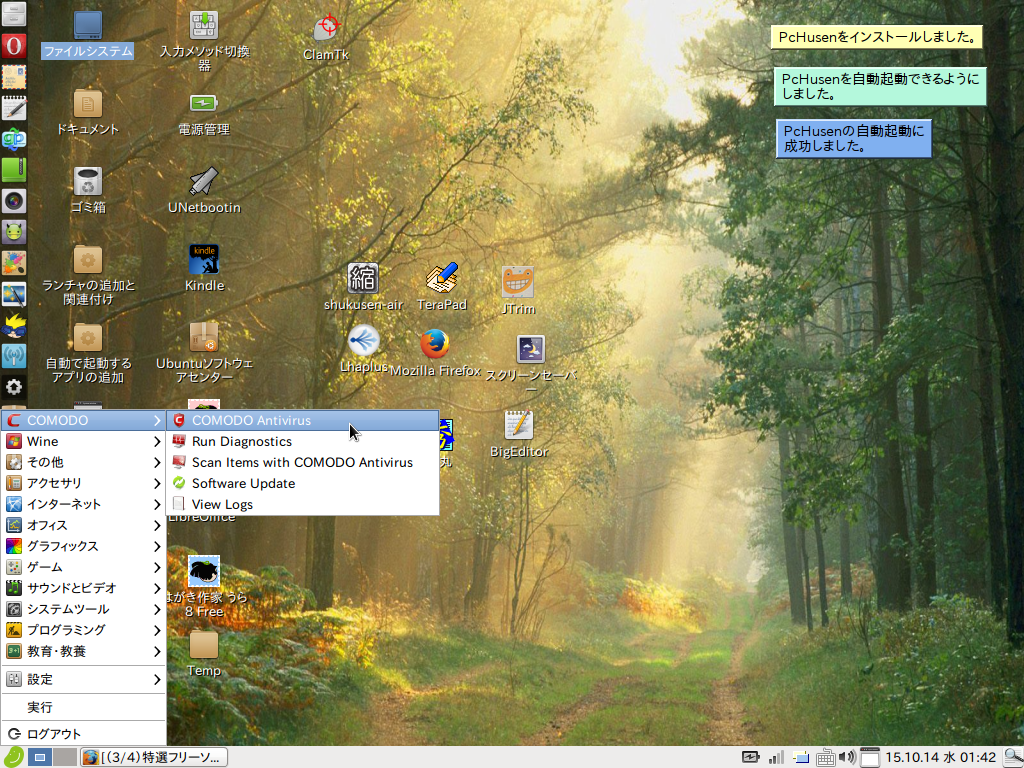Open the ログアウト entry in the start menu
Image resolution: width=1024 pixels, height=768 pixels.
point(83,734)
